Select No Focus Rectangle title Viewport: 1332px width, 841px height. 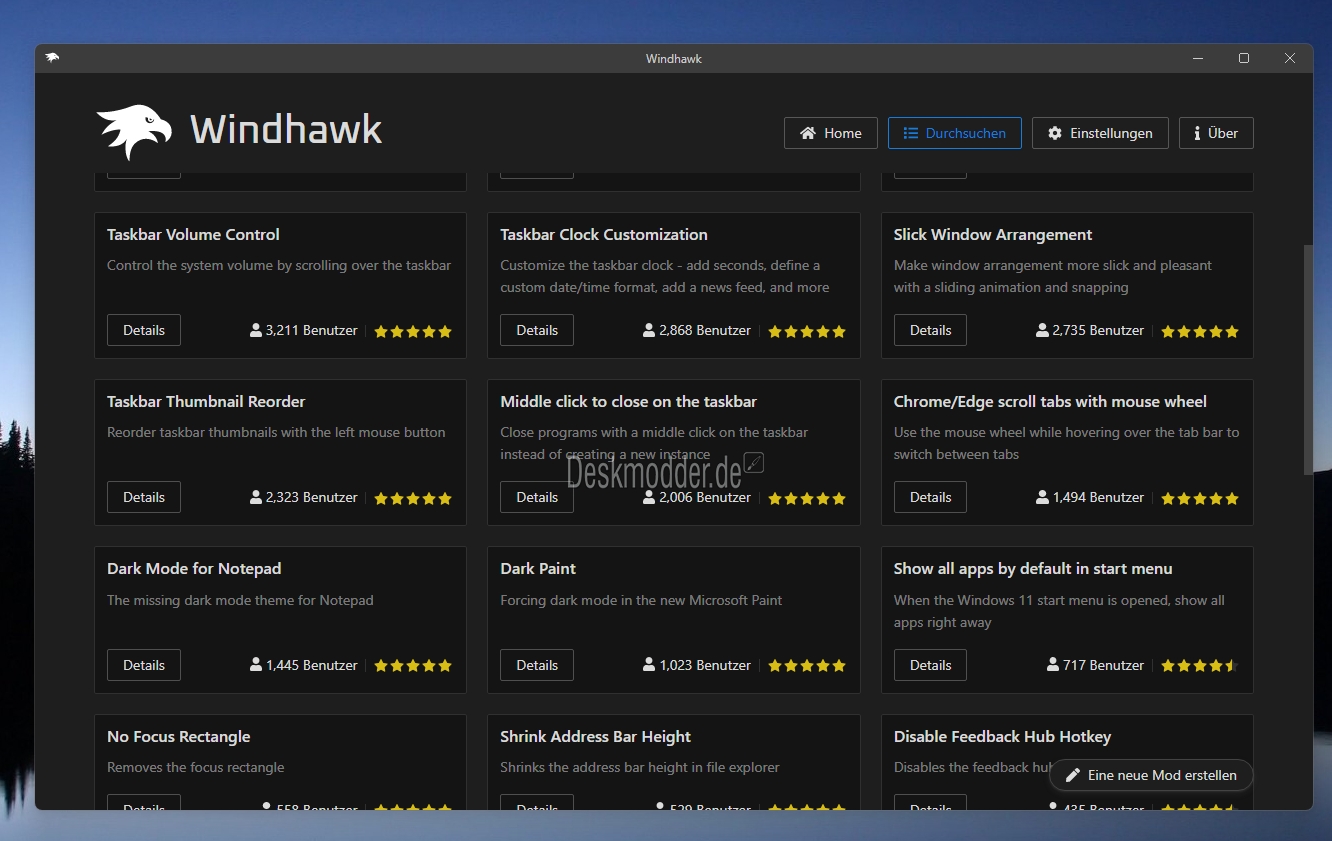point(179,737)
